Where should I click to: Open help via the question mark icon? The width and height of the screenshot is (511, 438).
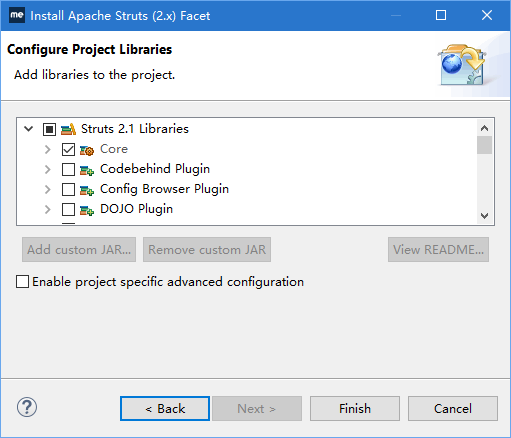[x=27, y=407]
